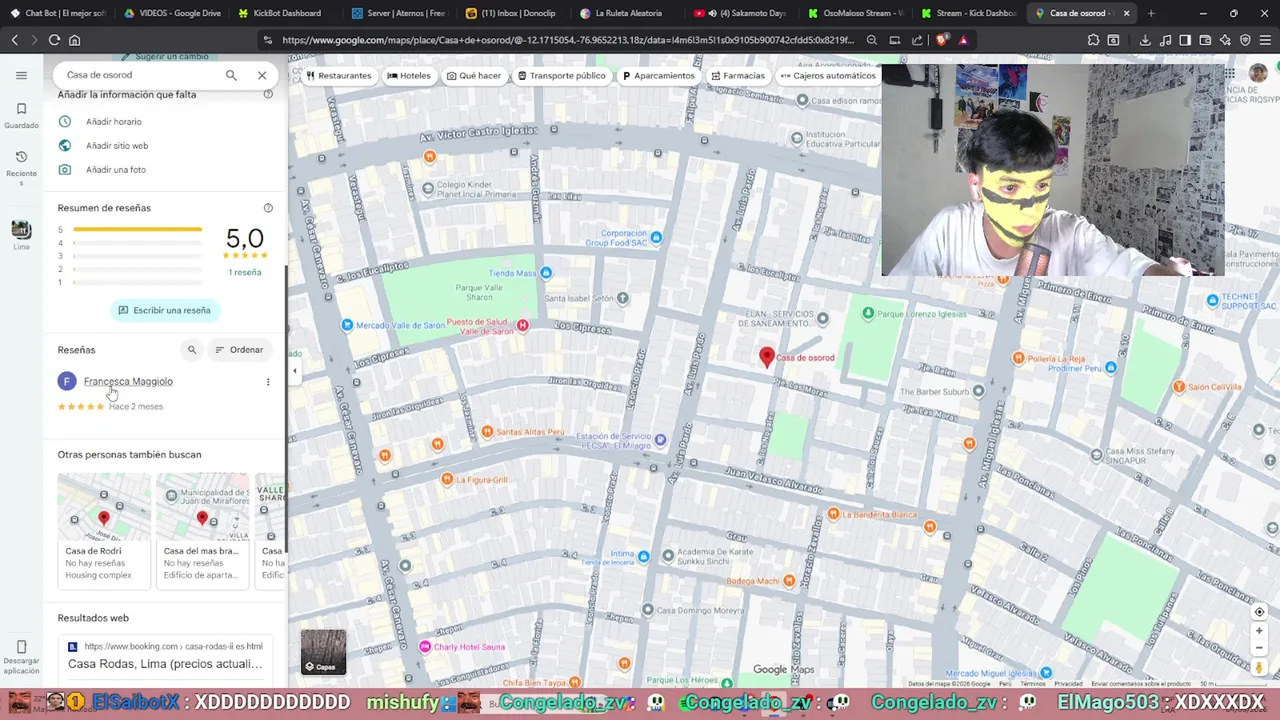Screen dimensions: 1280x720
Task: Open the Casa Rodas, Lima booking.com result
Action: pyautogui.click(x=165, y=663)
